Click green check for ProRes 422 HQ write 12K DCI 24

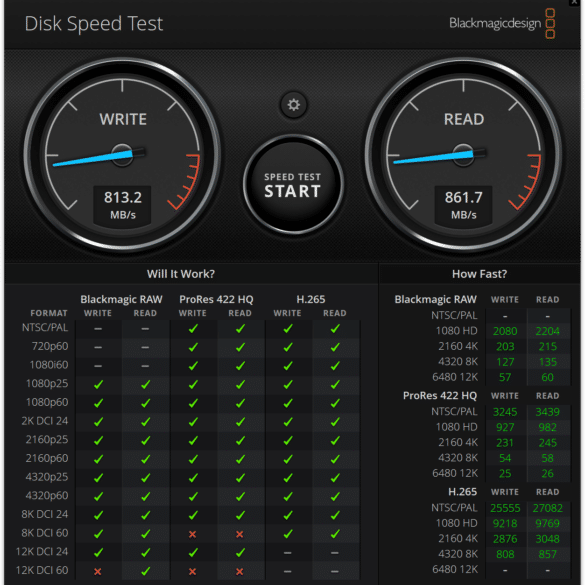point(193,552)
